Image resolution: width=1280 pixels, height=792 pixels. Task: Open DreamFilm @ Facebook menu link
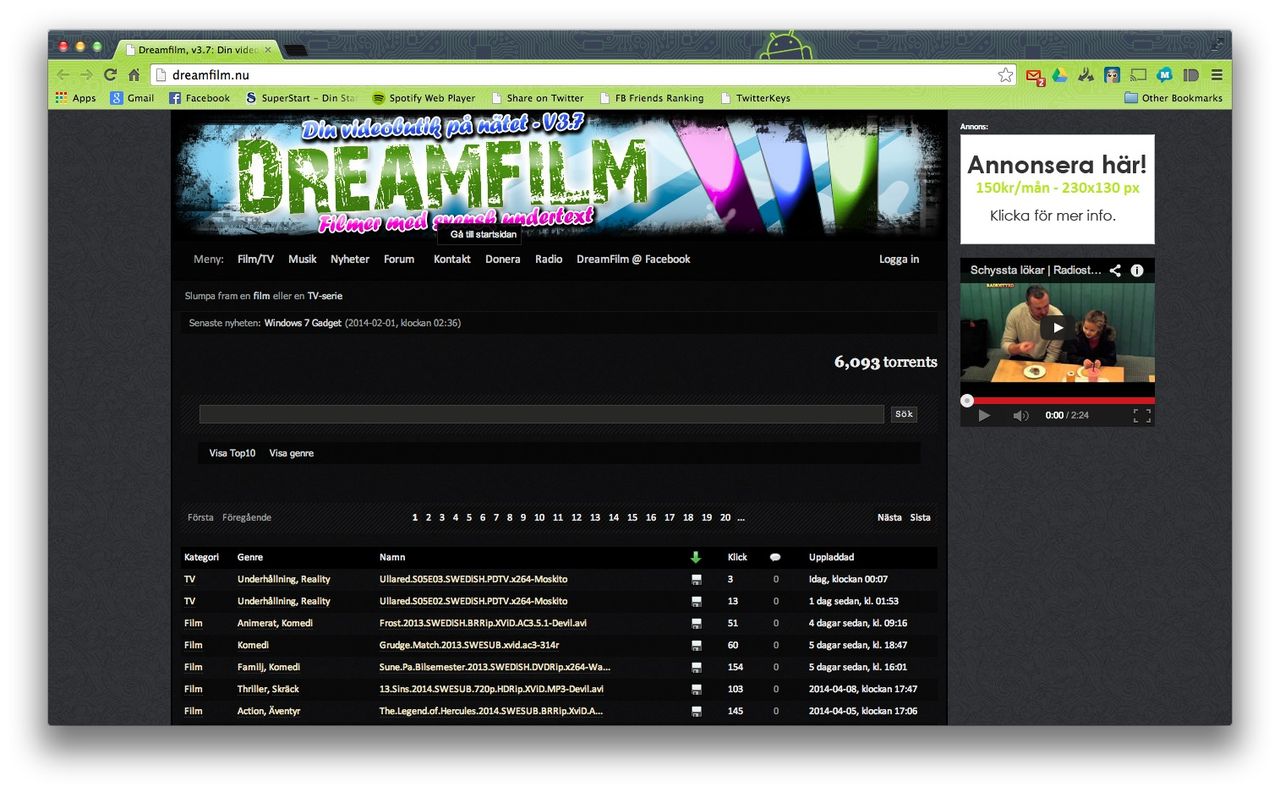click(633, 259)
